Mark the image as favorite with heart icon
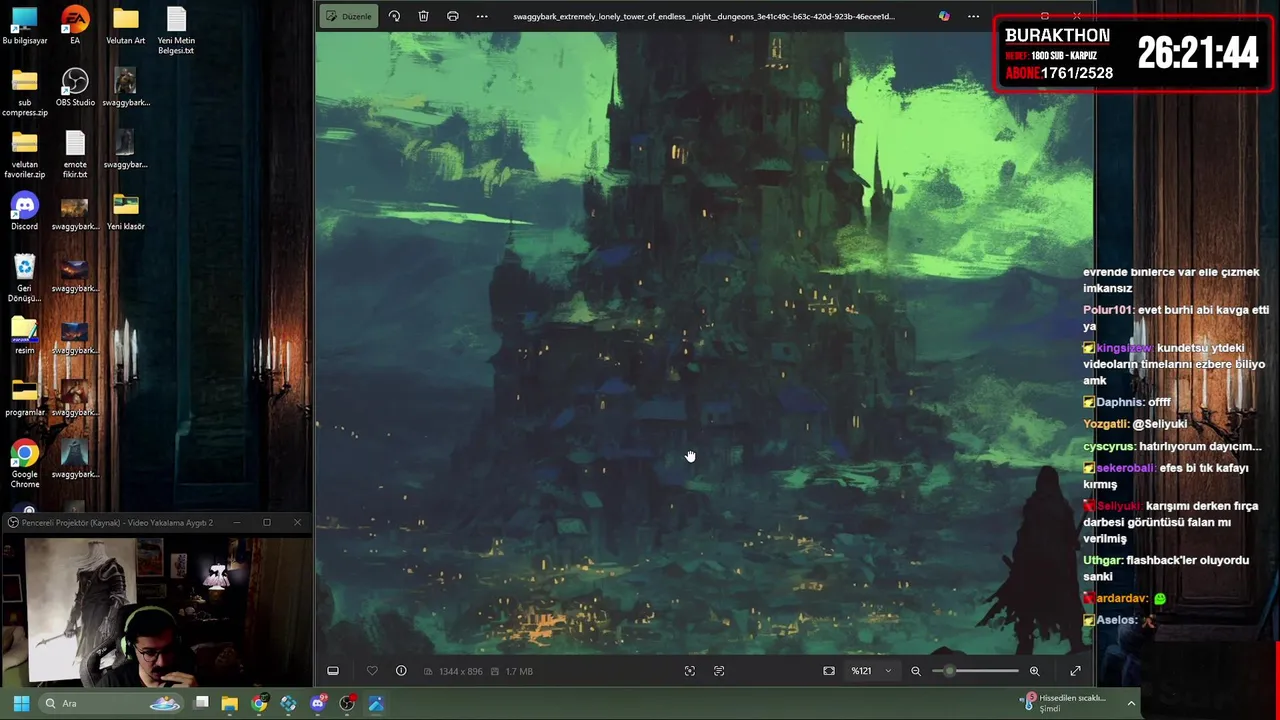1280x720 pixels. (372, 671)
